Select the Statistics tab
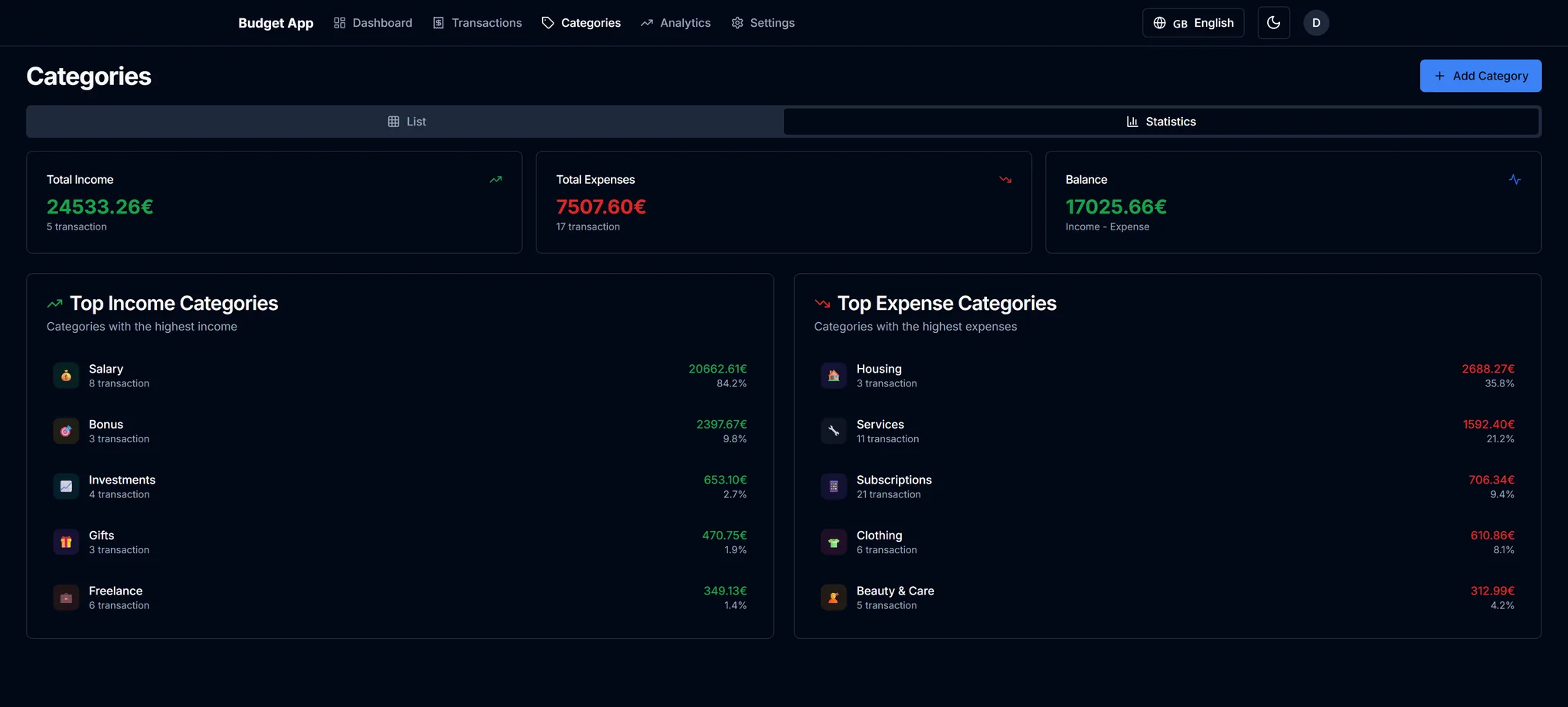Image resolution: width=1568 pixels, height=707 pixels. (1161, 122)
